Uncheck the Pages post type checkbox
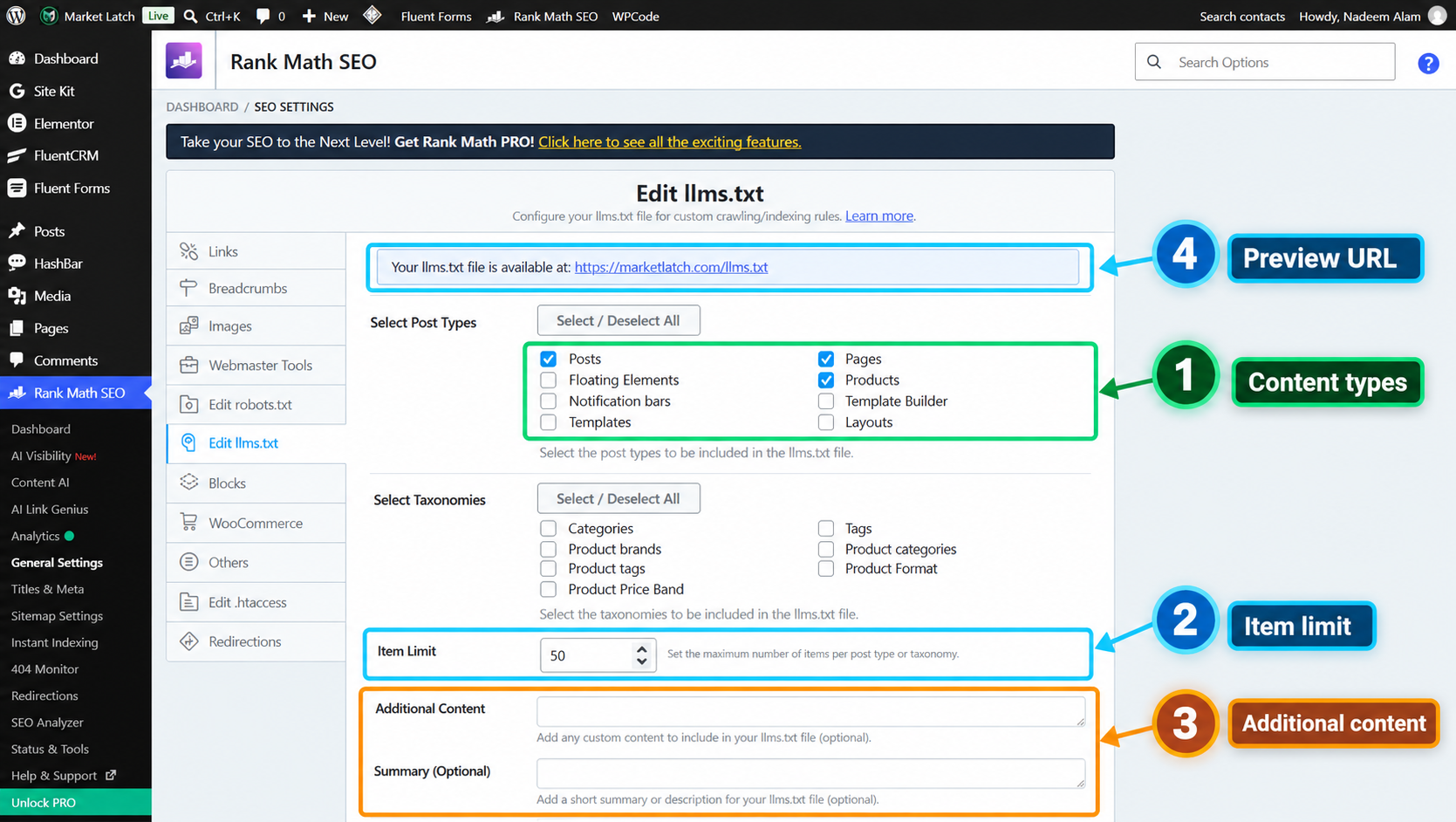Image resolution: width=1456 pixels, height=822 pixels. [x=826, y=359]
